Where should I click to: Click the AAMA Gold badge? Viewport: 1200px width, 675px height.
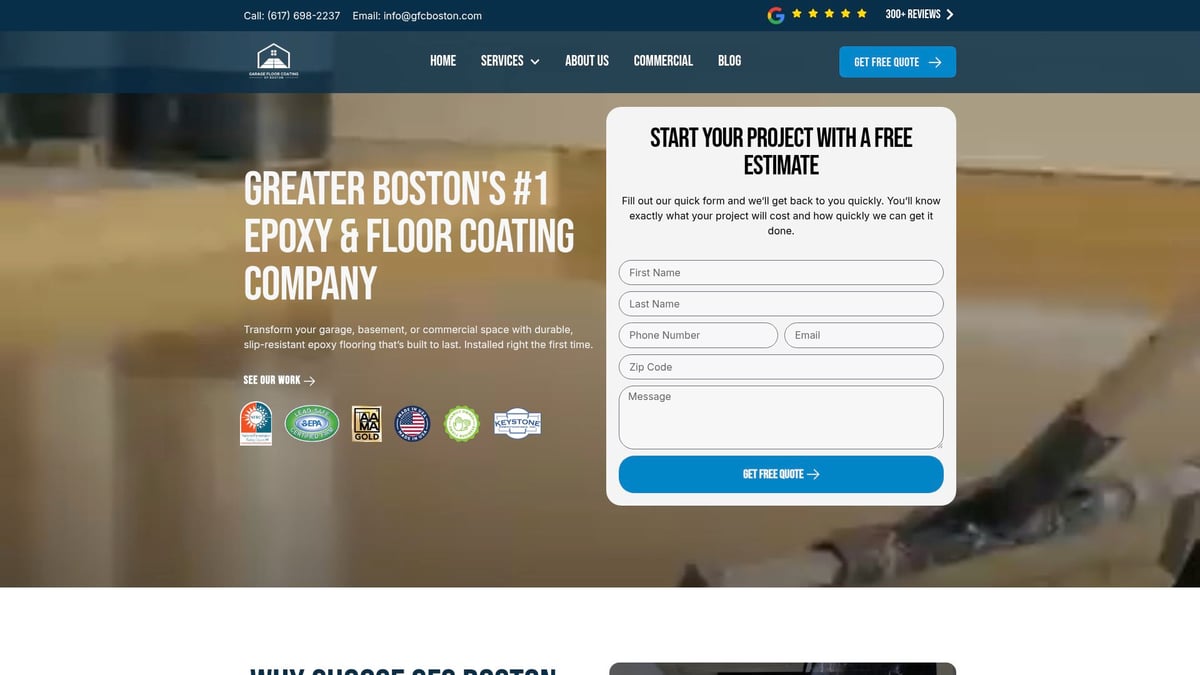click(367, 424)
